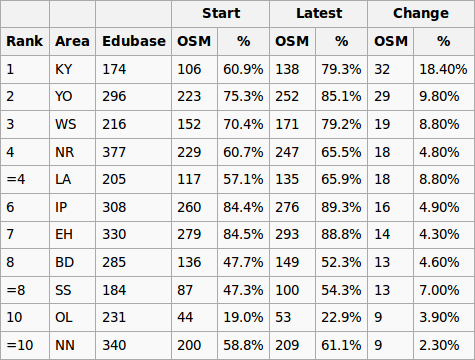Select the YO area cell
475x360 pixels.
[72, 97]
